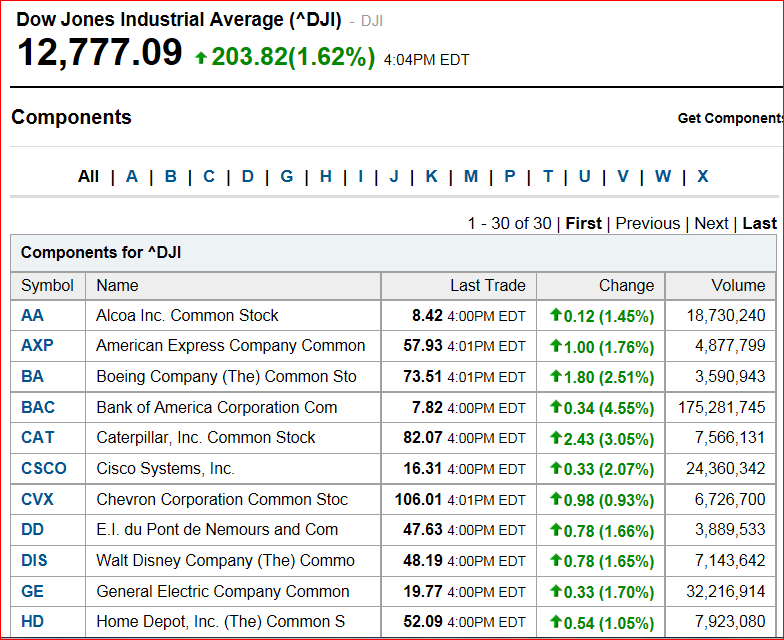Click the Get Components link
This screenshot has width=784, height=640.
(730, 118)
